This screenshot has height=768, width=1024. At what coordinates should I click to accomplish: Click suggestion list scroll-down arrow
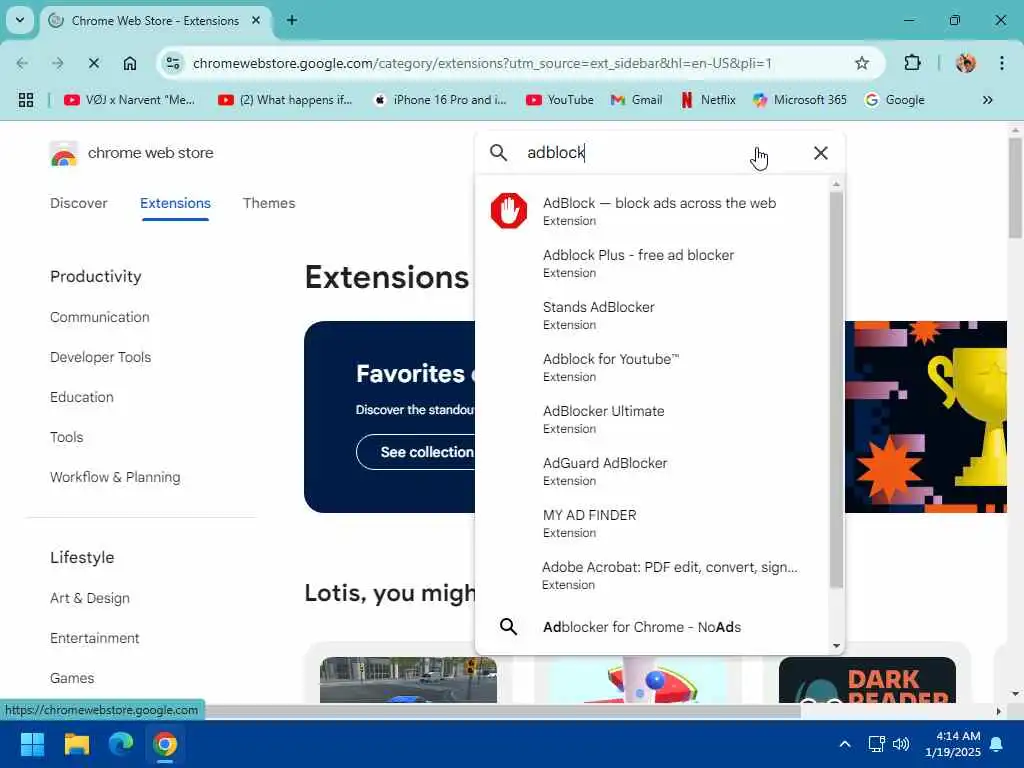pyautogui.click(x=837, y=646)
